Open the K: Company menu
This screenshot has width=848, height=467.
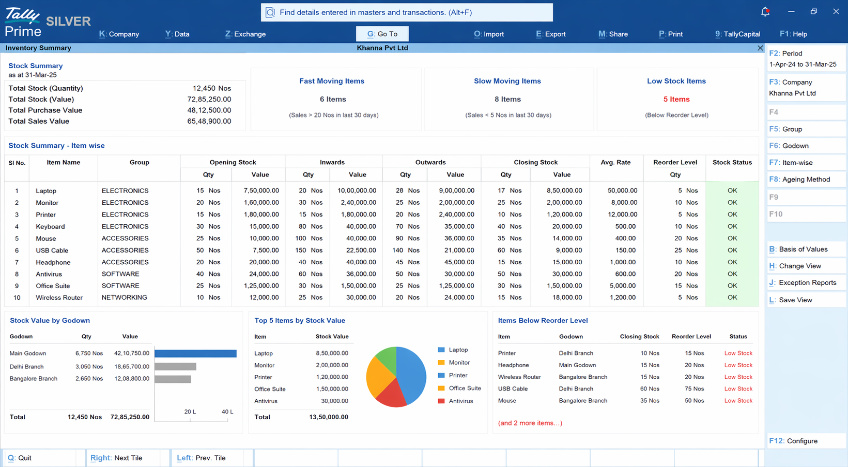coord(119,34)
